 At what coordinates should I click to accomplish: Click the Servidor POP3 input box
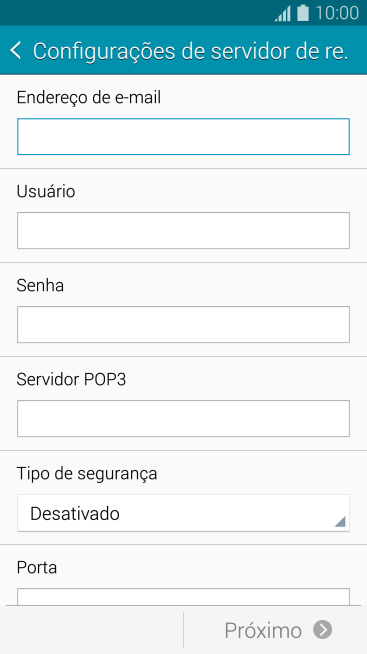click(x=183, y=418)
